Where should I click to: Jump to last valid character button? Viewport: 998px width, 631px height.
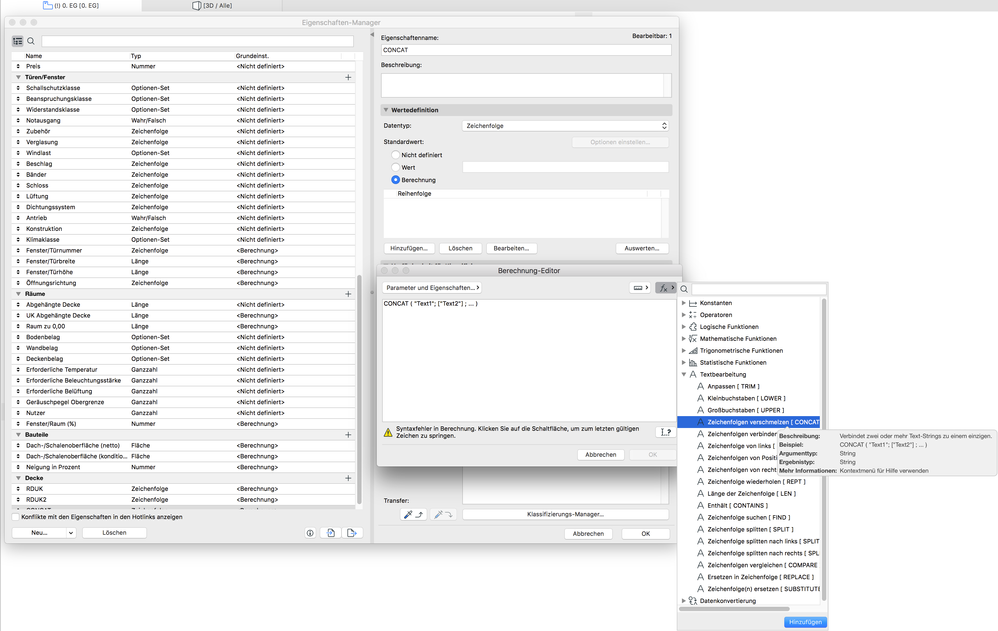tap(665, 432)
